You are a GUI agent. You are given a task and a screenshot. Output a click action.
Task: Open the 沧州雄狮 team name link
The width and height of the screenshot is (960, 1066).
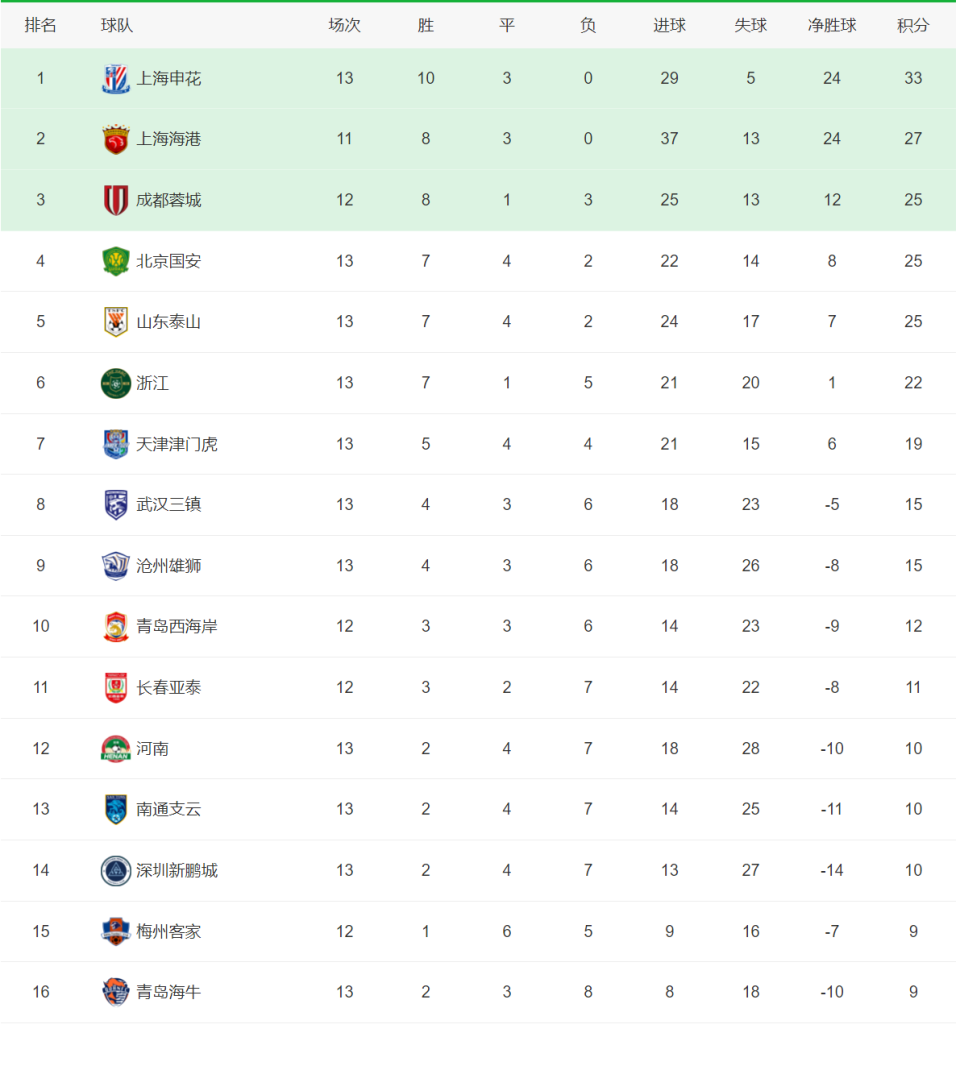click(x=169, y=566)
